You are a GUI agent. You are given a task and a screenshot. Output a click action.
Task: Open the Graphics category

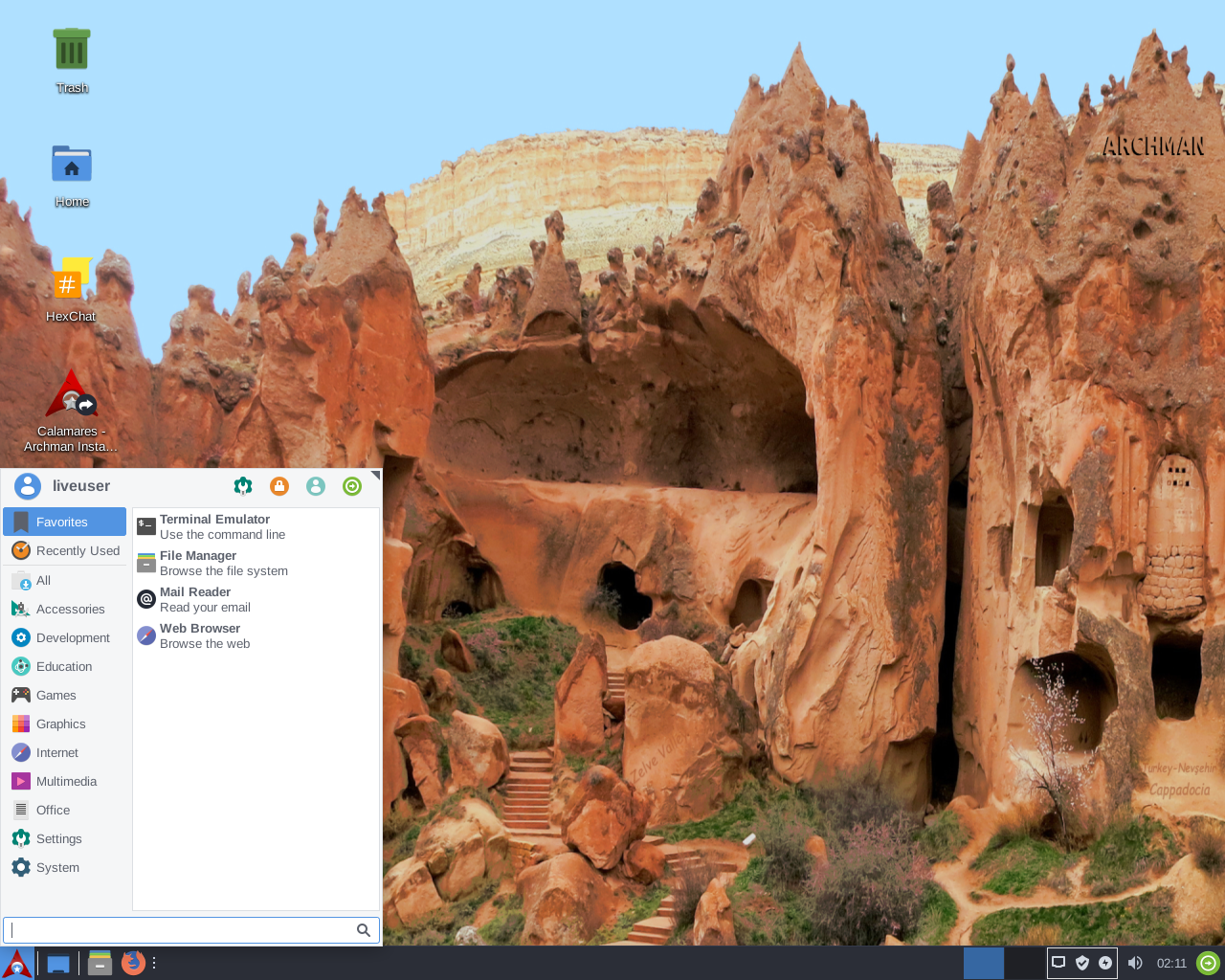pyautogui.click(x=65, y=724)
